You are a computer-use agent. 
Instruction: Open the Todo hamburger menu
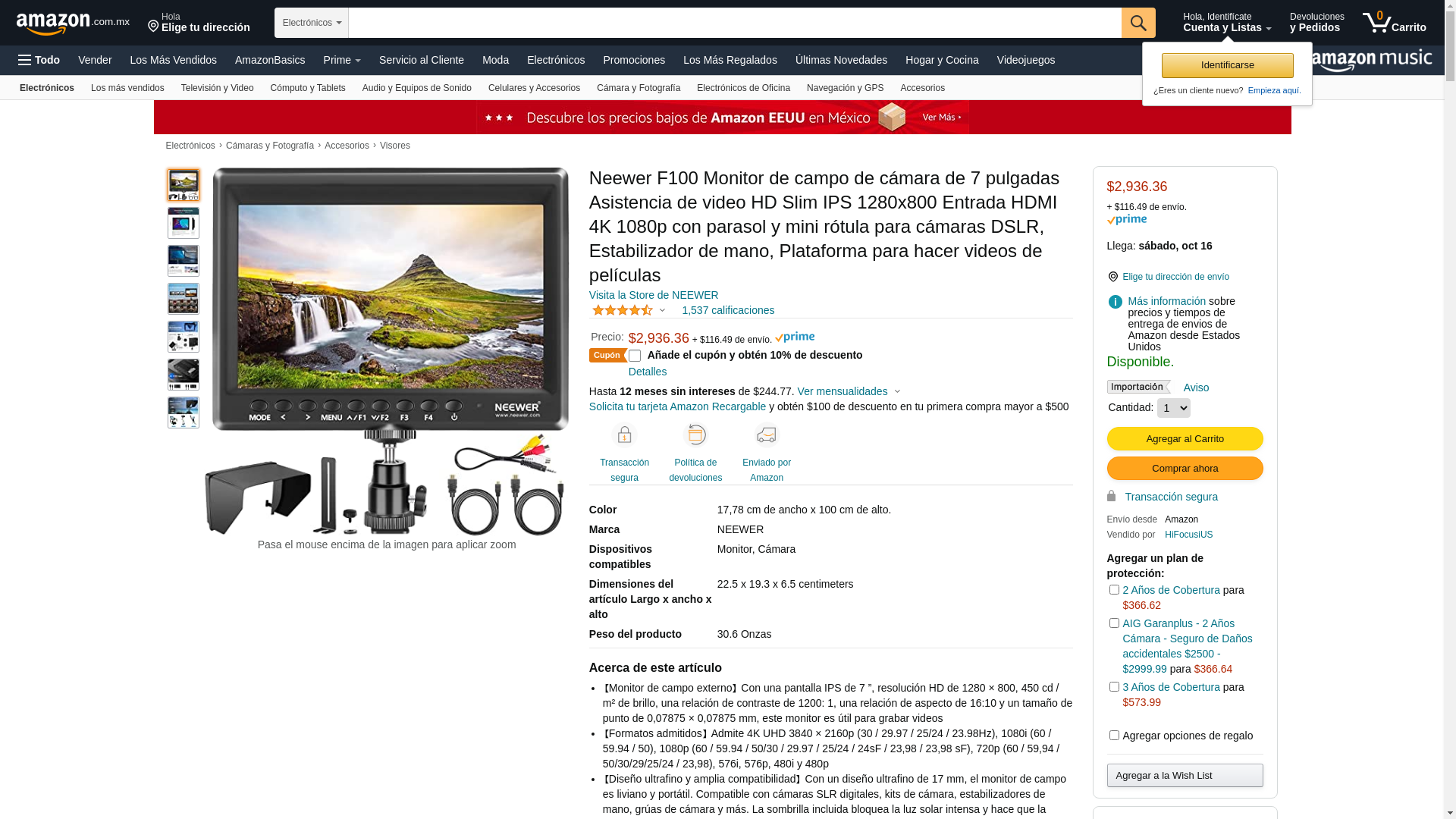(39, 60)
